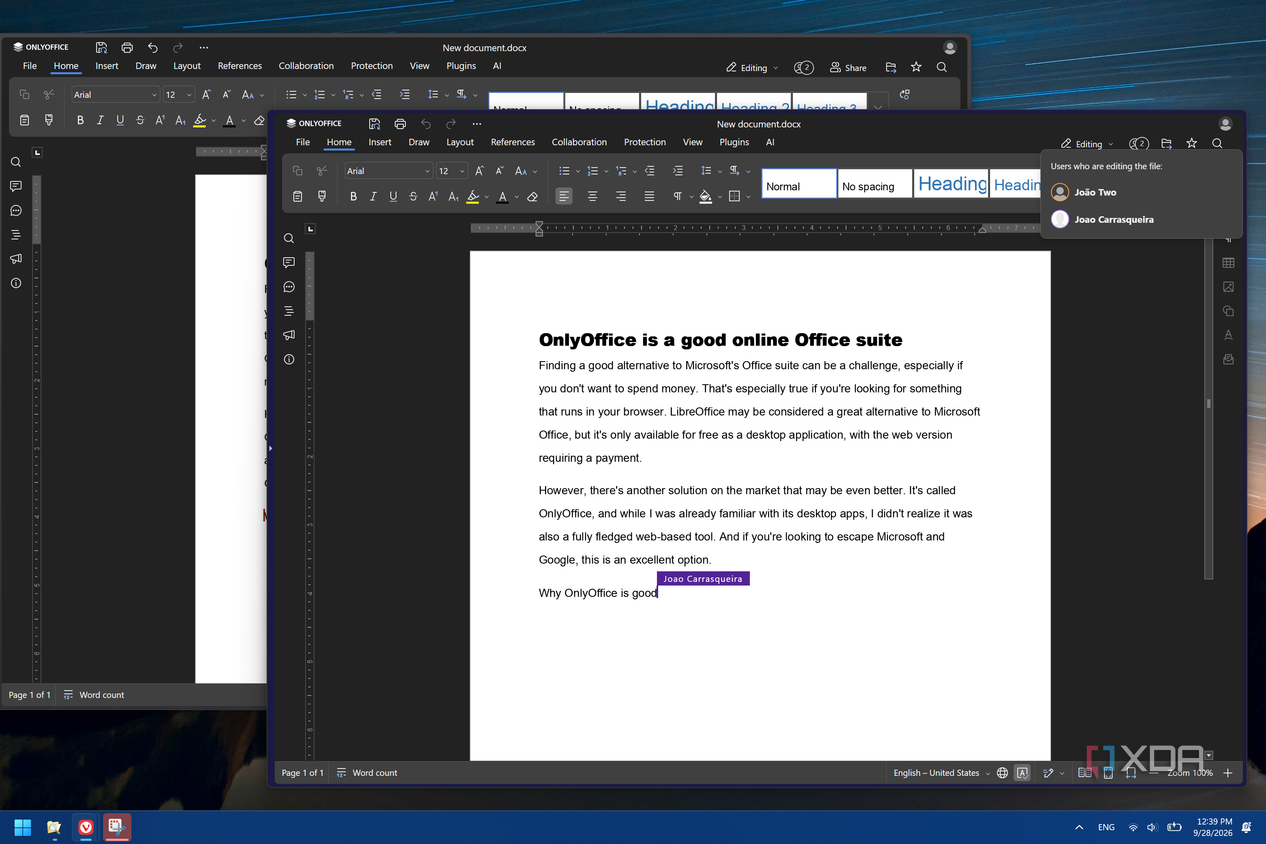Save document in front window
The image size is (1266, 844).
pyautogui.click(x=374, y=124)
